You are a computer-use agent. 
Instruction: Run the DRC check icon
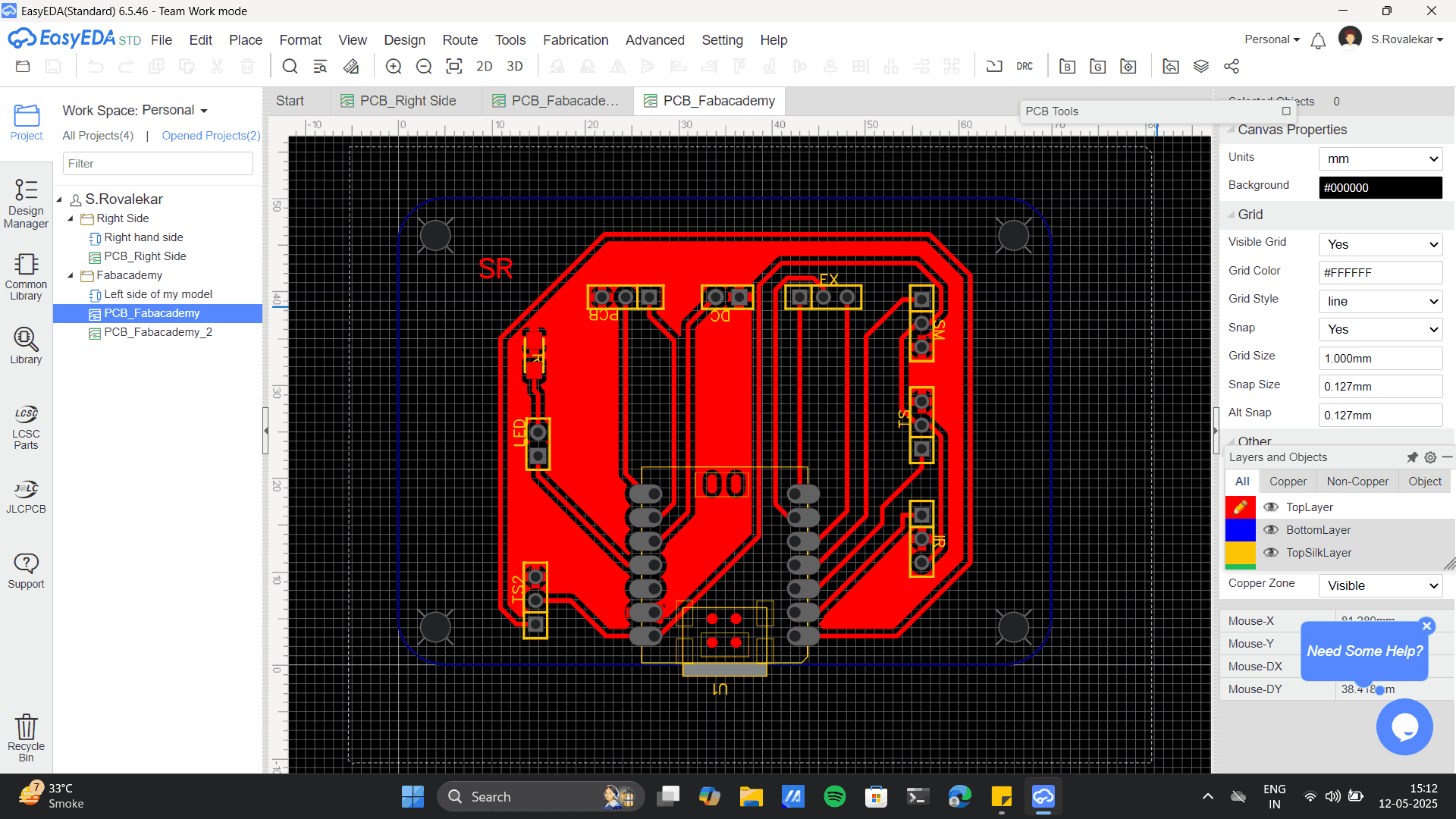point(1025,67)
